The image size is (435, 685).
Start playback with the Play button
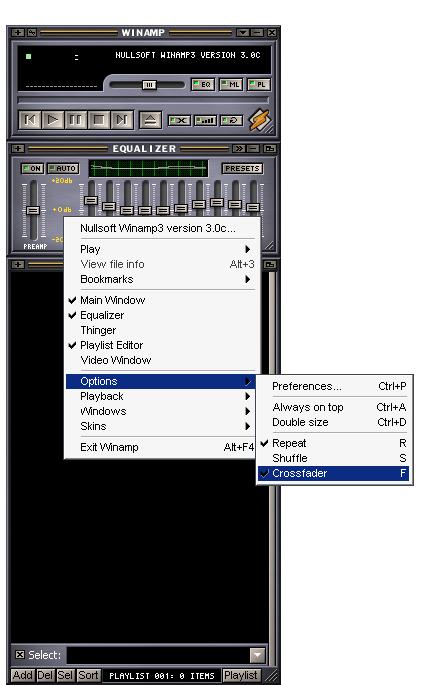point(53,120)
